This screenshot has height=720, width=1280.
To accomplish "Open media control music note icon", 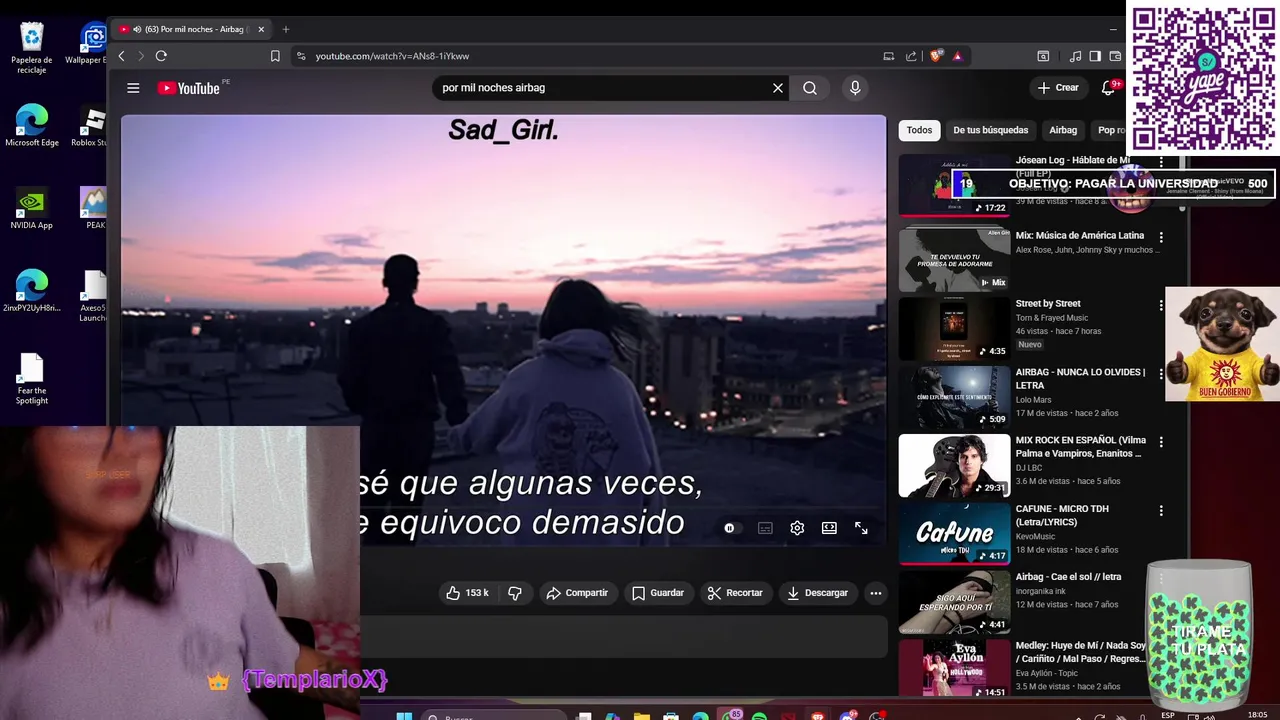I will pyautogui.click(x=1075, y=56).
